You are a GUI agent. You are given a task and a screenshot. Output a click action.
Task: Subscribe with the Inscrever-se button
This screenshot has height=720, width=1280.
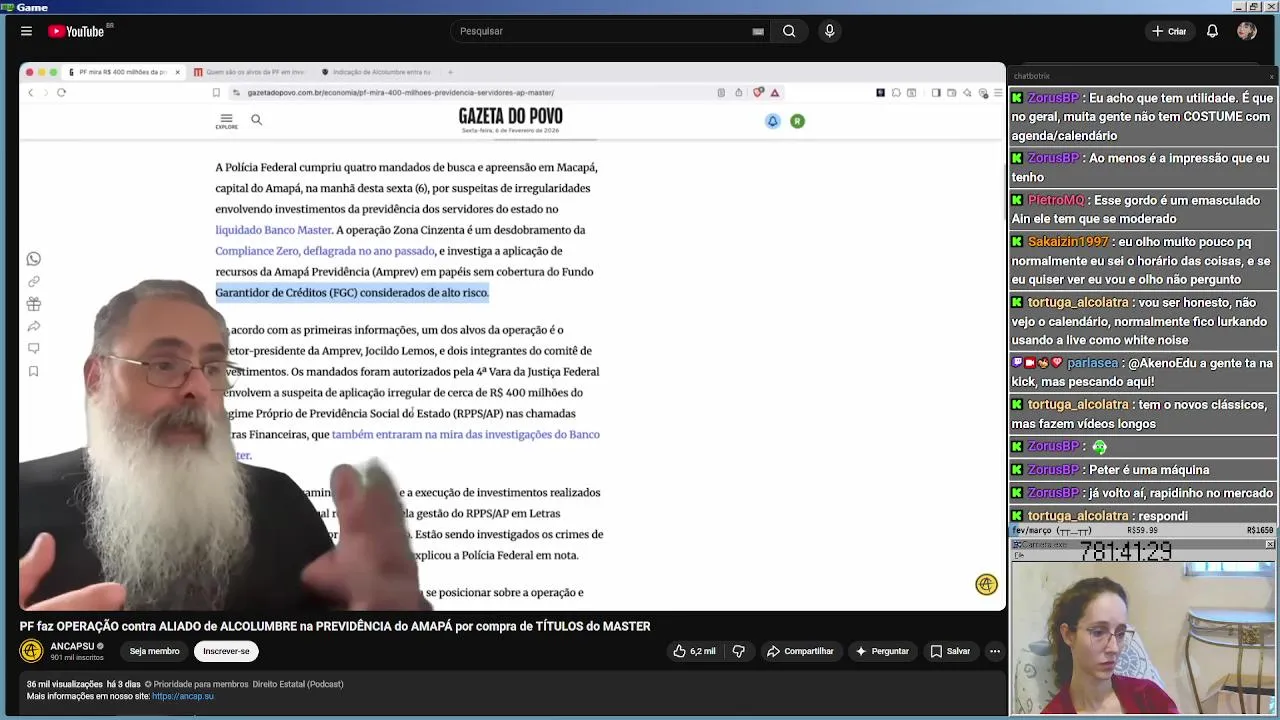[x=226, y=651]
